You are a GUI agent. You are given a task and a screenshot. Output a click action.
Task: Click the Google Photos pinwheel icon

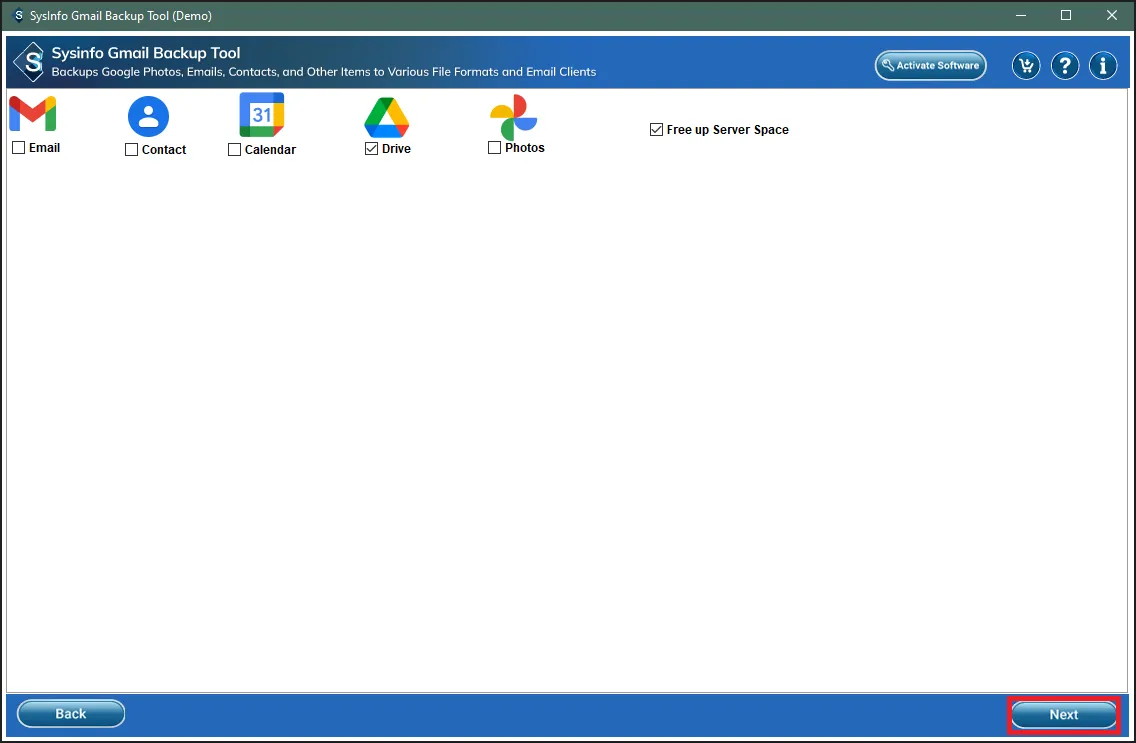pos(514,117)
